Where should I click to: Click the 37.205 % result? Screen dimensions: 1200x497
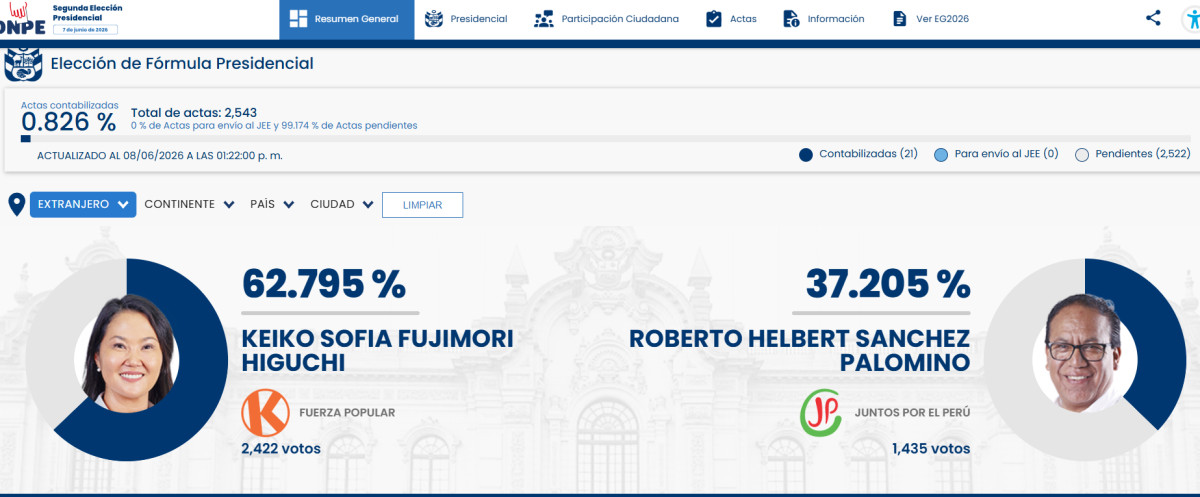[888, 285]
